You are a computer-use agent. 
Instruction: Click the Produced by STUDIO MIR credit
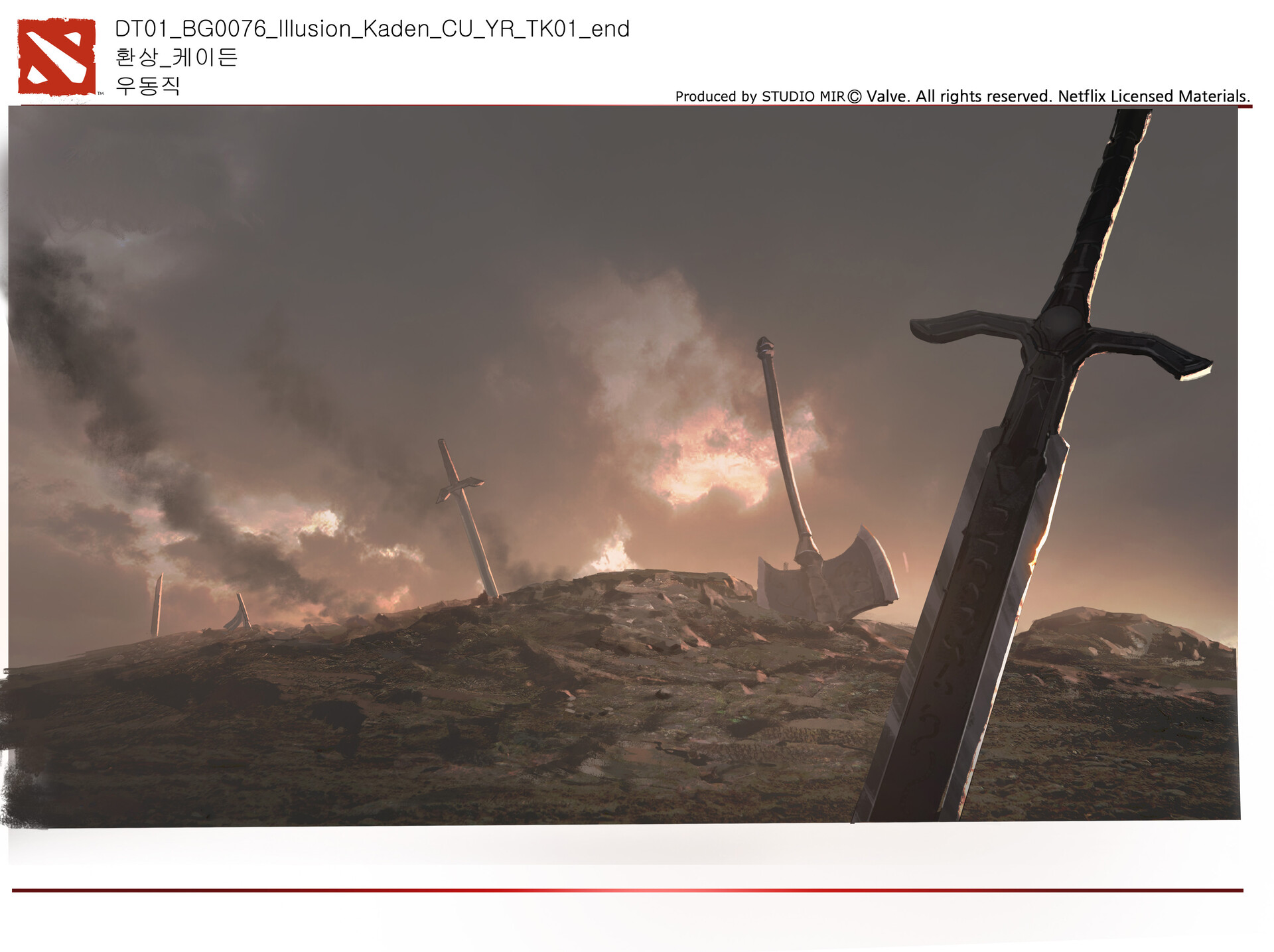[x=760, y=96]
